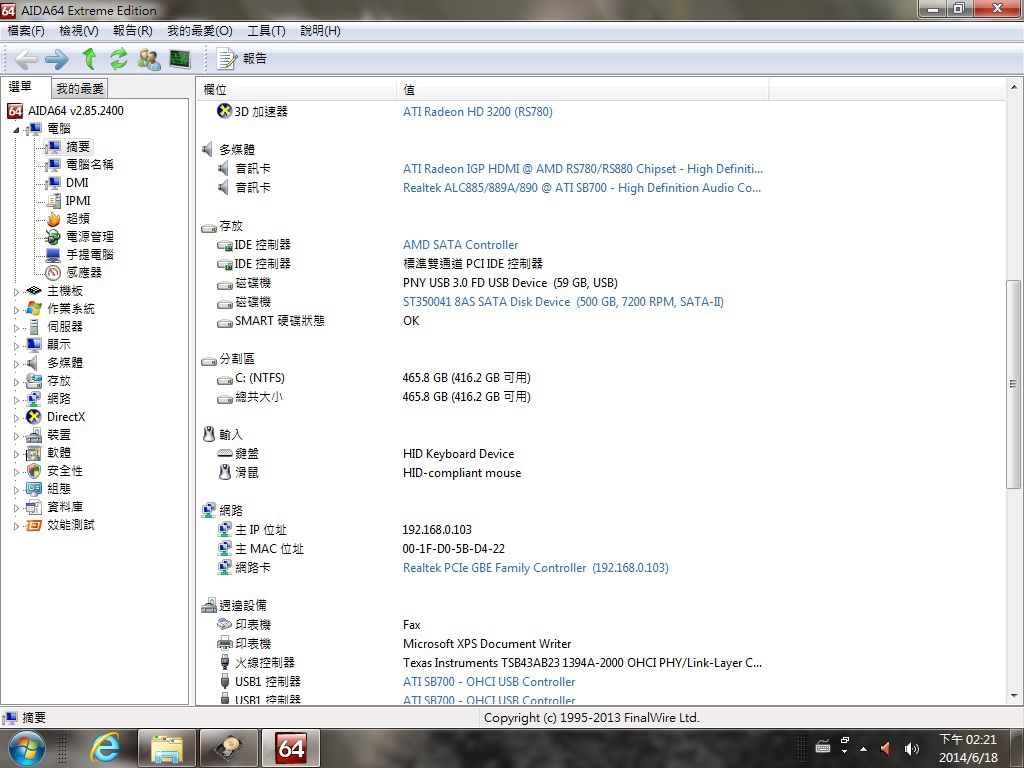Viewport: 1024px width, 768px height.
Task: Click the Forward arrow toolbar icon
Action: 57,59
